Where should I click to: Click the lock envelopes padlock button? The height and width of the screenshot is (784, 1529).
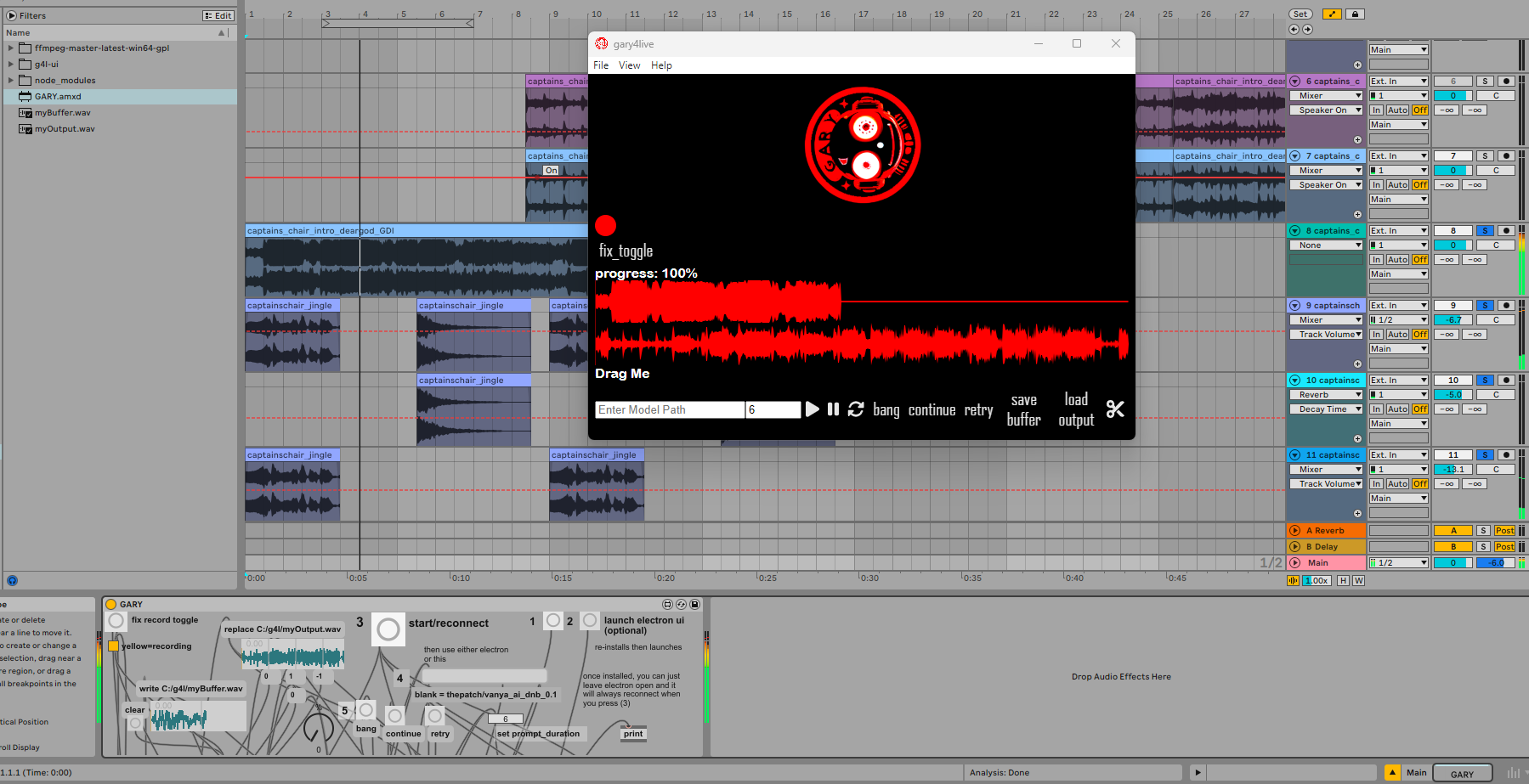tap(1356, 14)
